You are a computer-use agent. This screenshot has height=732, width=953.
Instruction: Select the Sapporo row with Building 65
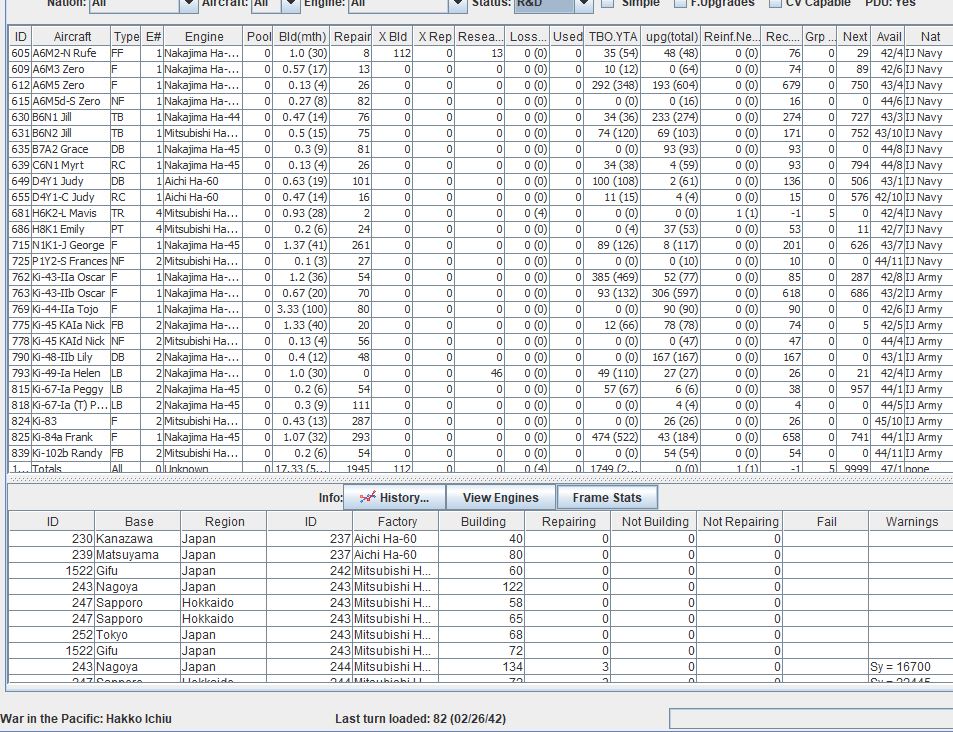pos(481,619)
